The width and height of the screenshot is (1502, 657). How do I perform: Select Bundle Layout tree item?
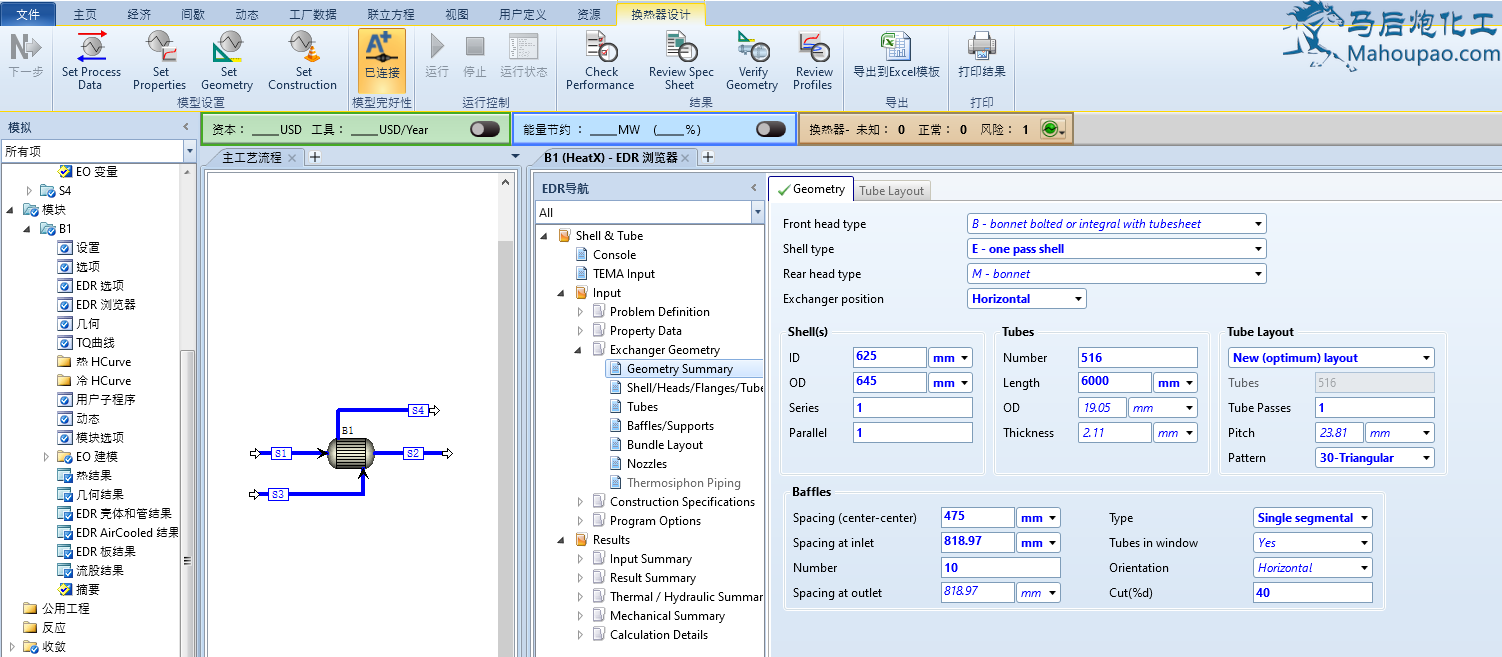point(665,445)
